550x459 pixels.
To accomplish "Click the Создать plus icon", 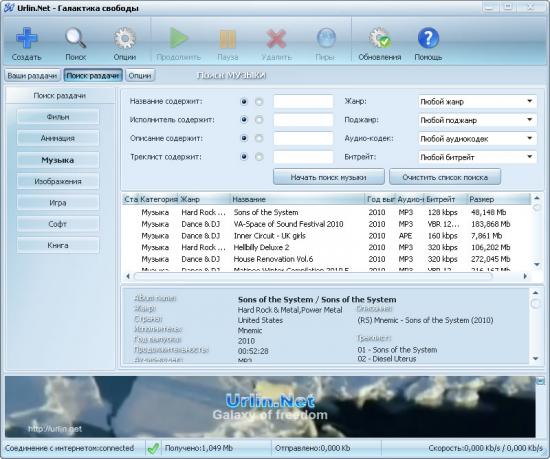I will point(27,38).
